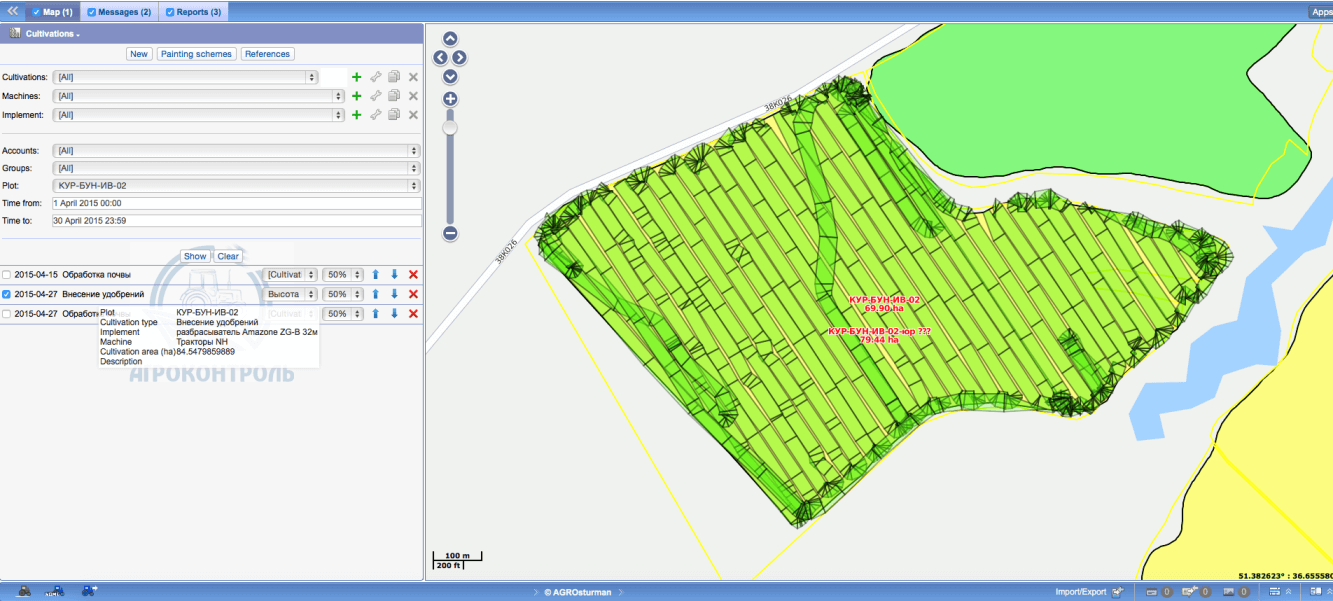Zoom in on the map
The image size is (1333, 601).
pos(450,99)
